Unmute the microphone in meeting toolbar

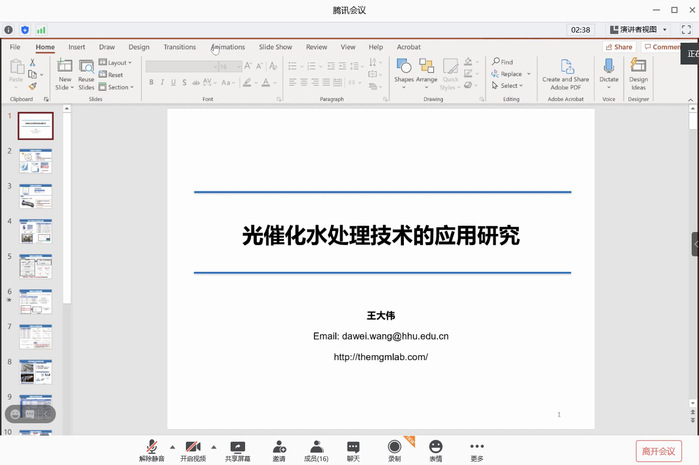pos(152,447)
